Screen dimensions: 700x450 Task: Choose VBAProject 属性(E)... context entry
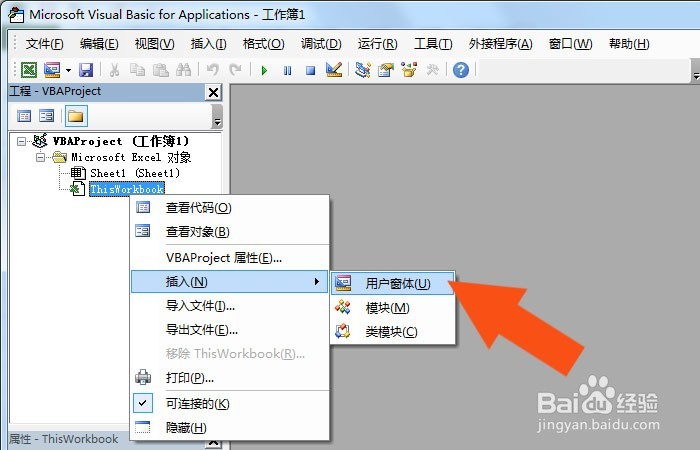230,258
